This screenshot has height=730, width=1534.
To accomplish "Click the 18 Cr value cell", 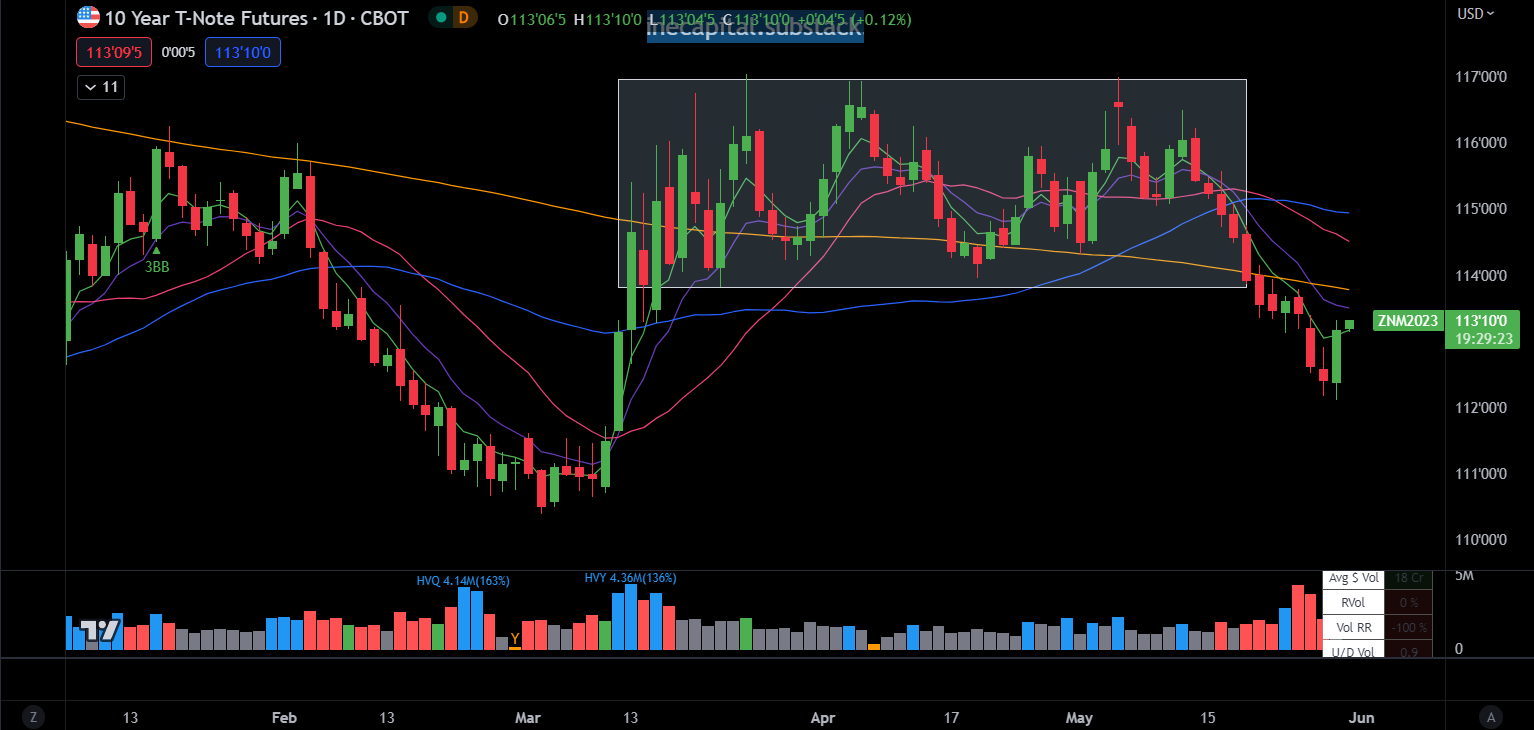I will coord(1409,578).
